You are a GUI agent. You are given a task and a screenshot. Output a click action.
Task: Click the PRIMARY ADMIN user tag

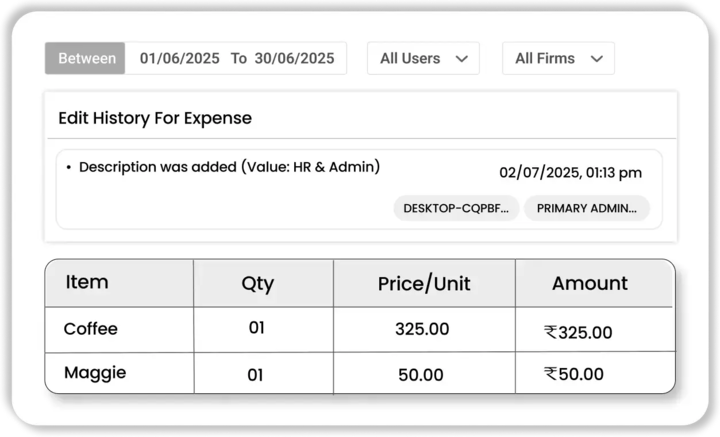tap(587, 208)
